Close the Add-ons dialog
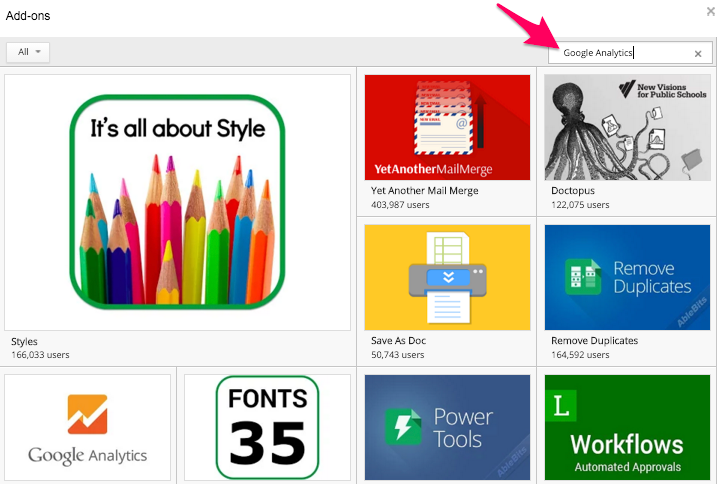The width and height of the screenshot is (718, 484). (x=708, y=11)
